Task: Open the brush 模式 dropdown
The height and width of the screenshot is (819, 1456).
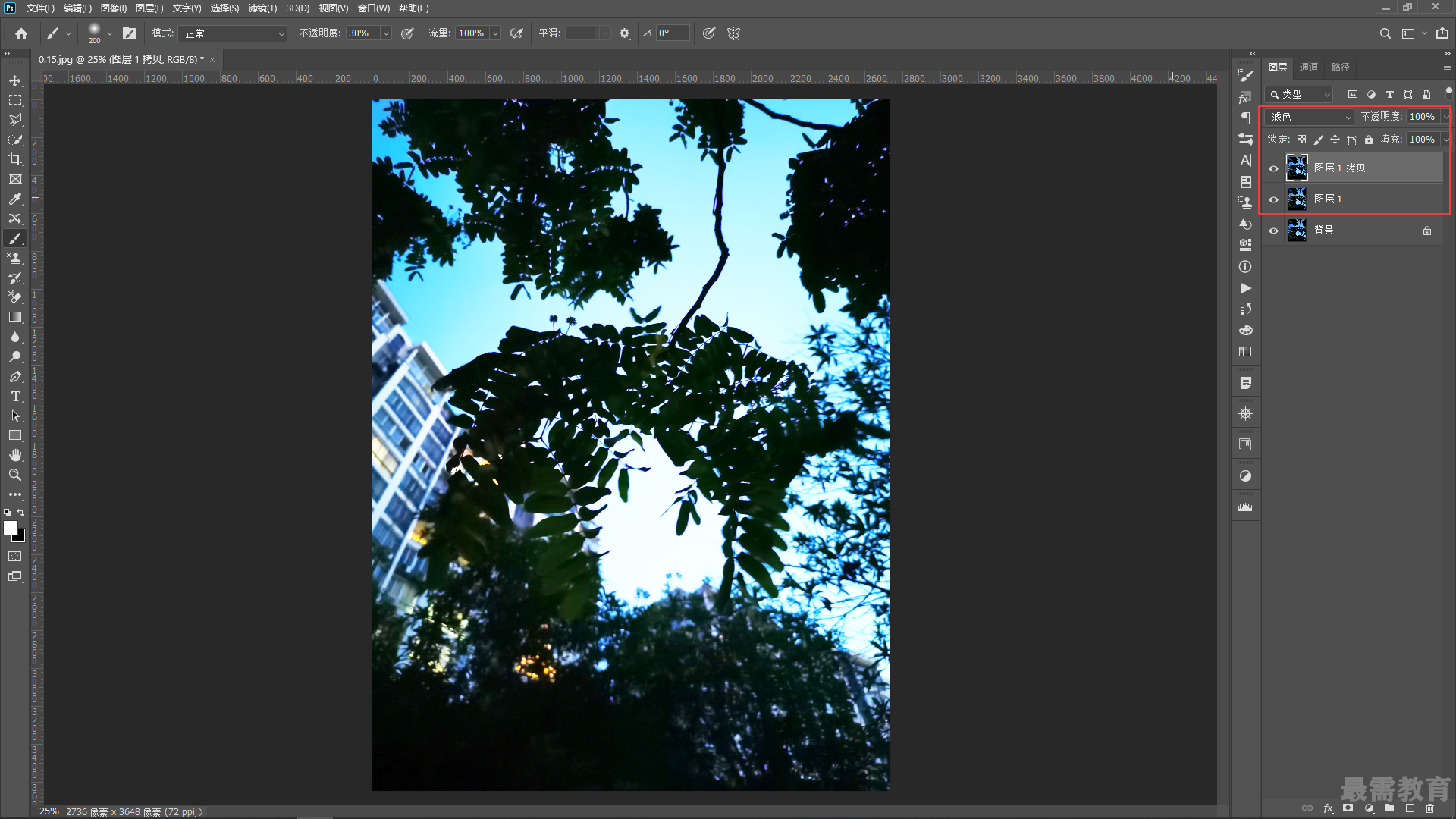Action: [233, 33]
